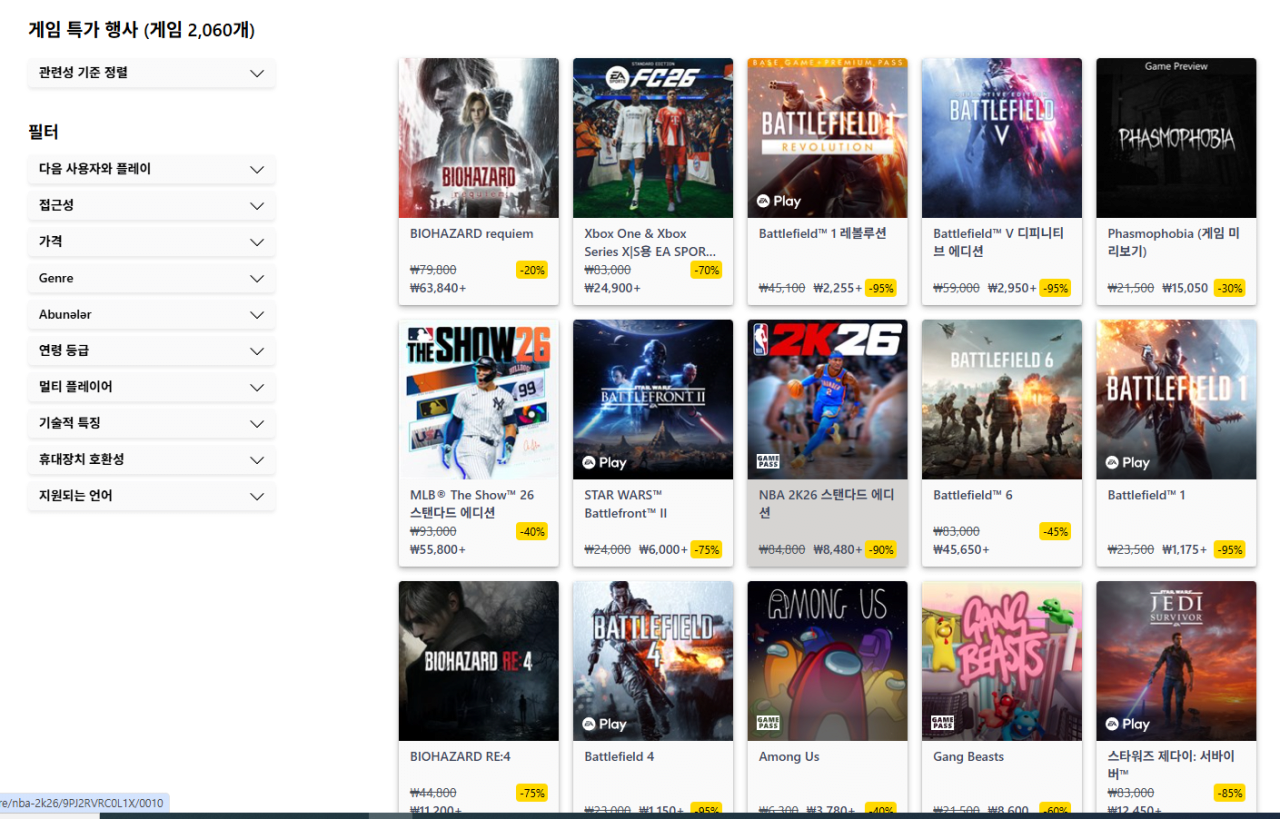The image size is (1280, 819).
Task: Click the ₩45,650+ price of Battlefield 6
Action: pos(961,550)
